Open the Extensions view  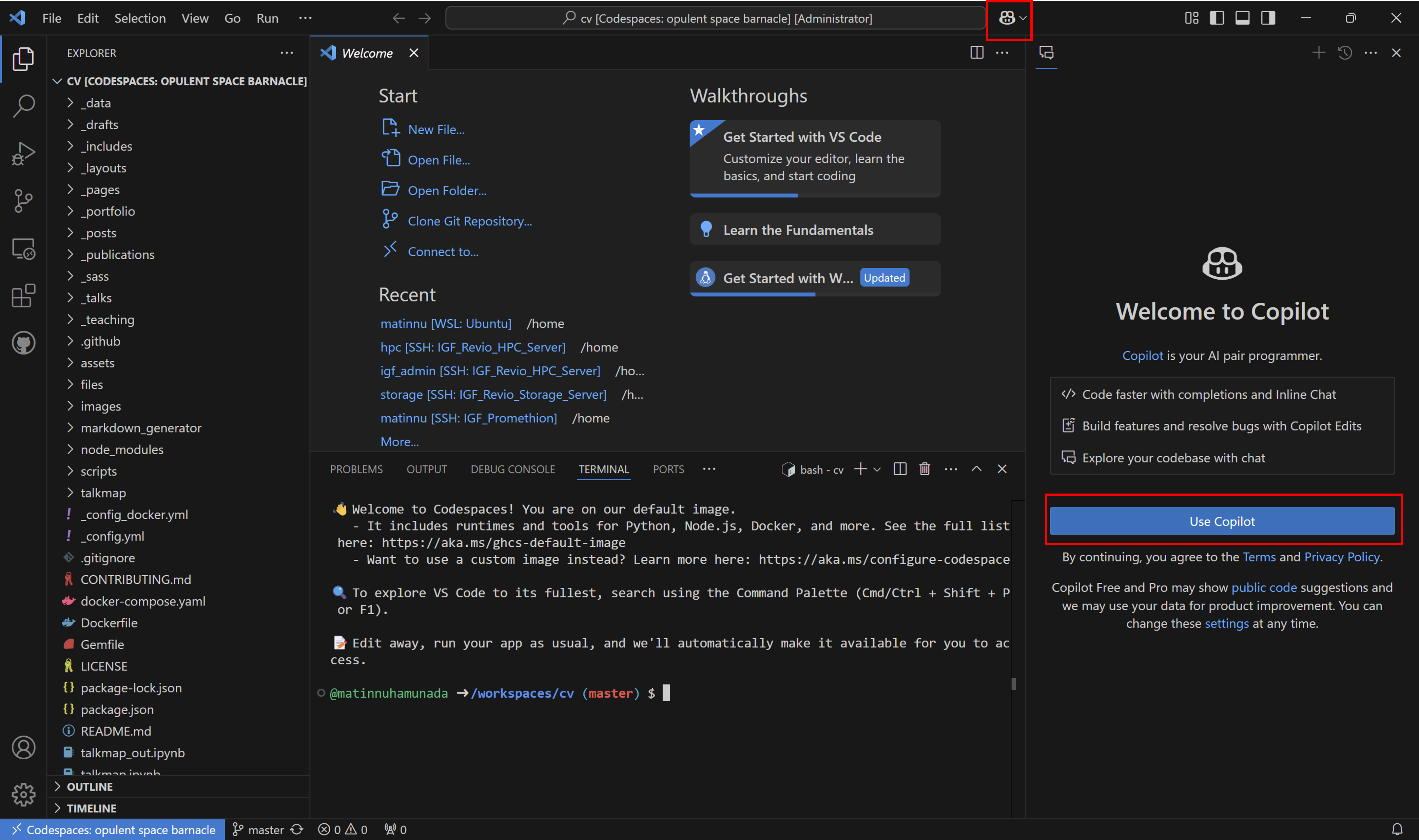[x=23, y=296]
